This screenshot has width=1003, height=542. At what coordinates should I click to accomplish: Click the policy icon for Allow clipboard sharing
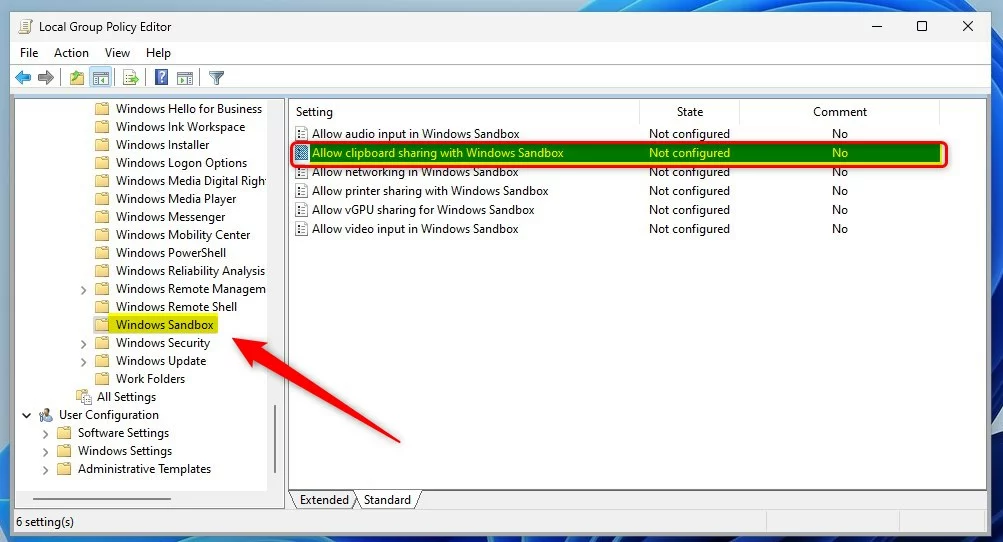[301, 153]
